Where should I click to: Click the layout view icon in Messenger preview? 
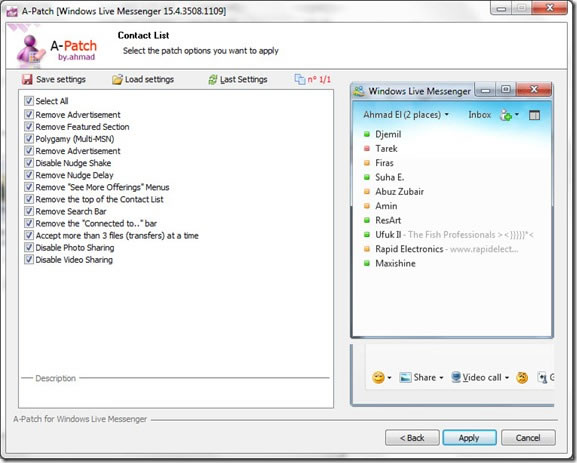[x=534, y=115]
